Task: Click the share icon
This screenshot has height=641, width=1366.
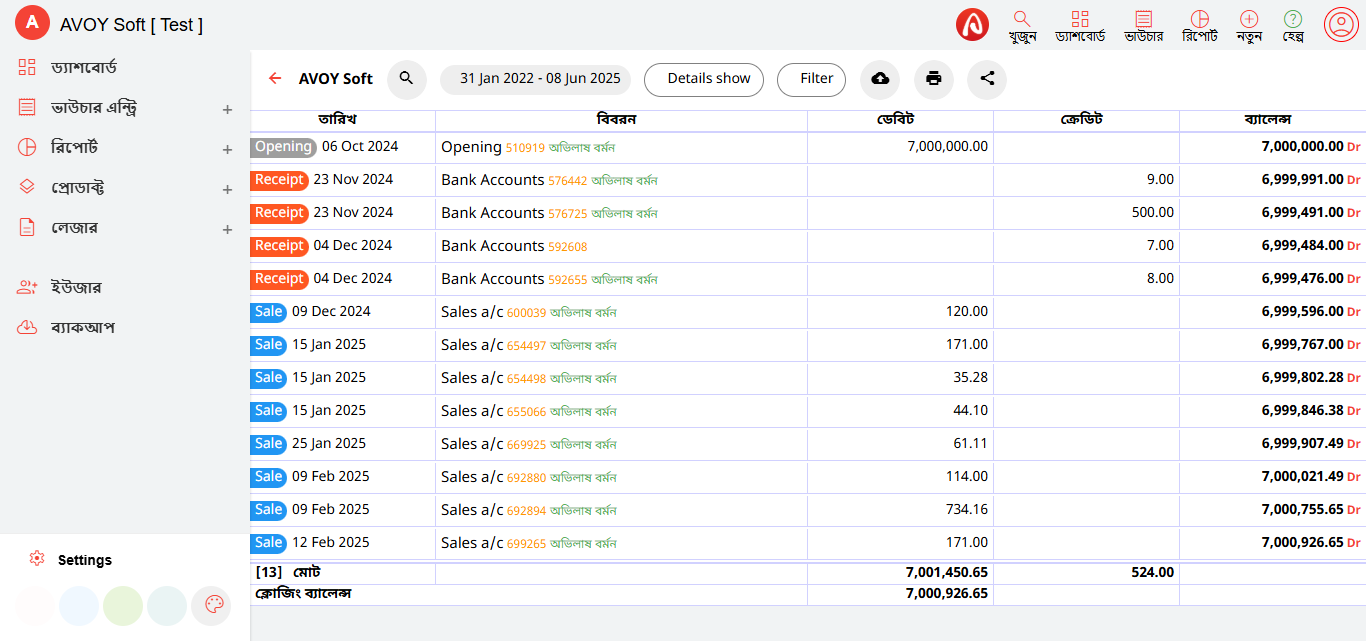Action: pos(987,79)
